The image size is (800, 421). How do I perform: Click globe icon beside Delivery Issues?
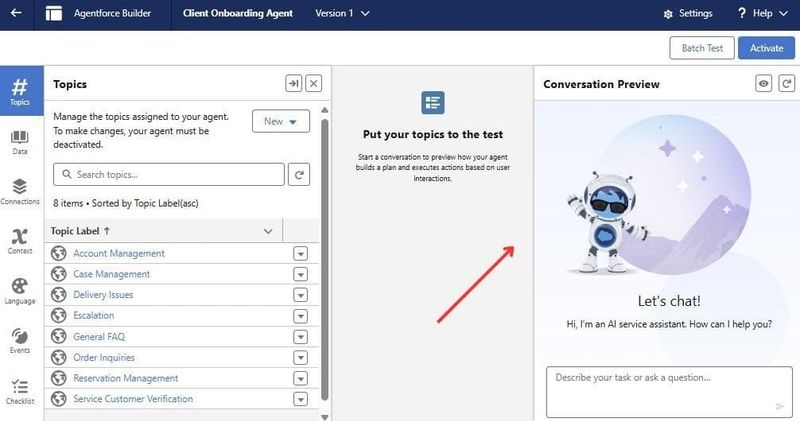tap(59, 295)
